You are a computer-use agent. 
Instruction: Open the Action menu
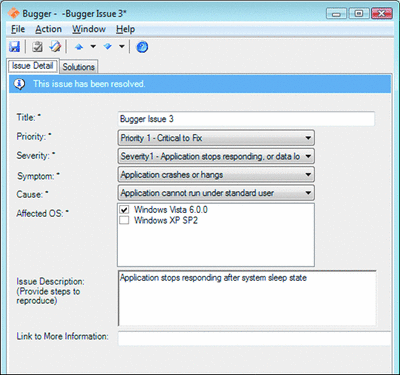tap(48, 29)
